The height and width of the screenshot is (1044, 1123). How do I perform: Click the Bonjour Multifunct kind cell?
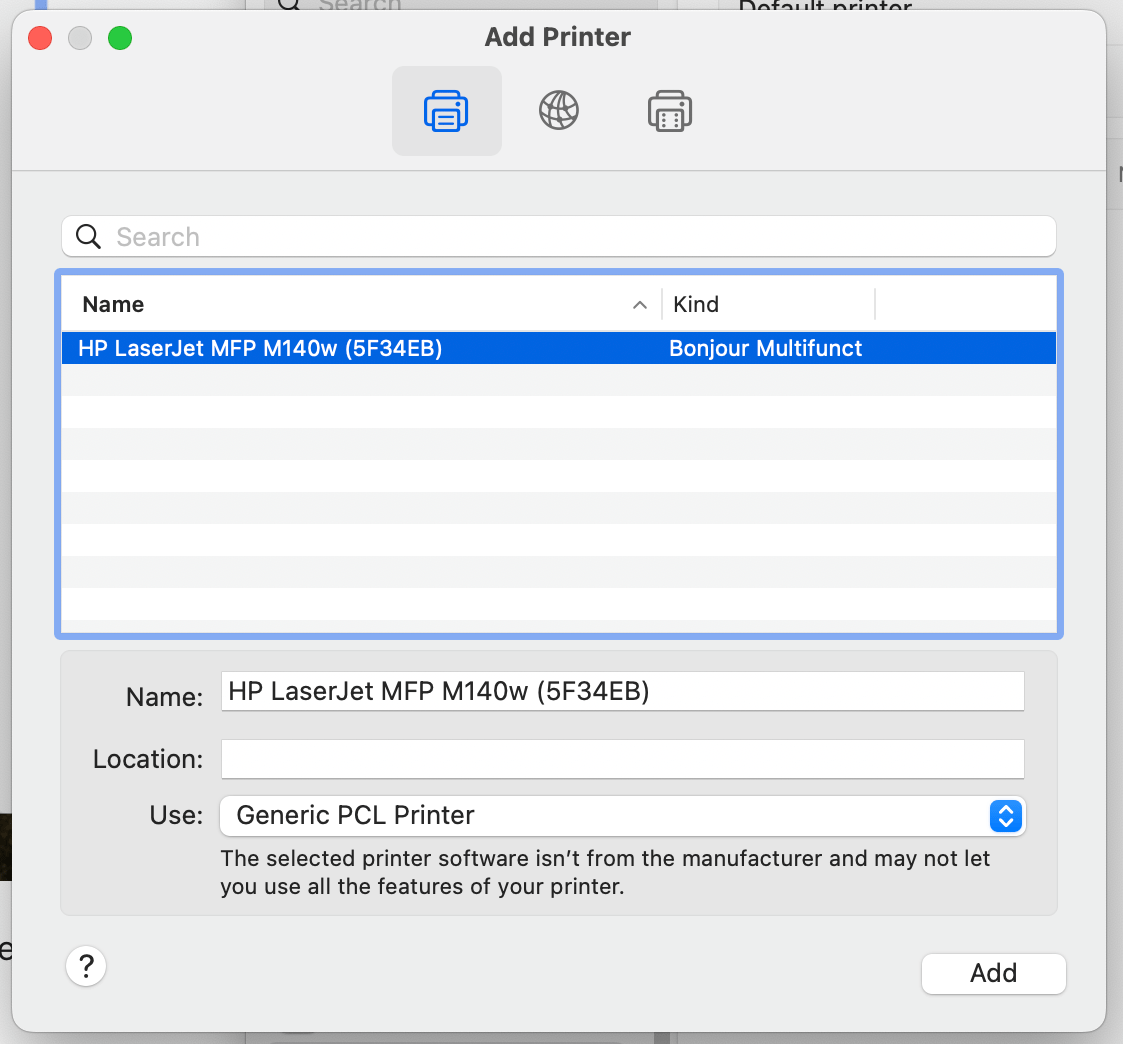(765, 348)
